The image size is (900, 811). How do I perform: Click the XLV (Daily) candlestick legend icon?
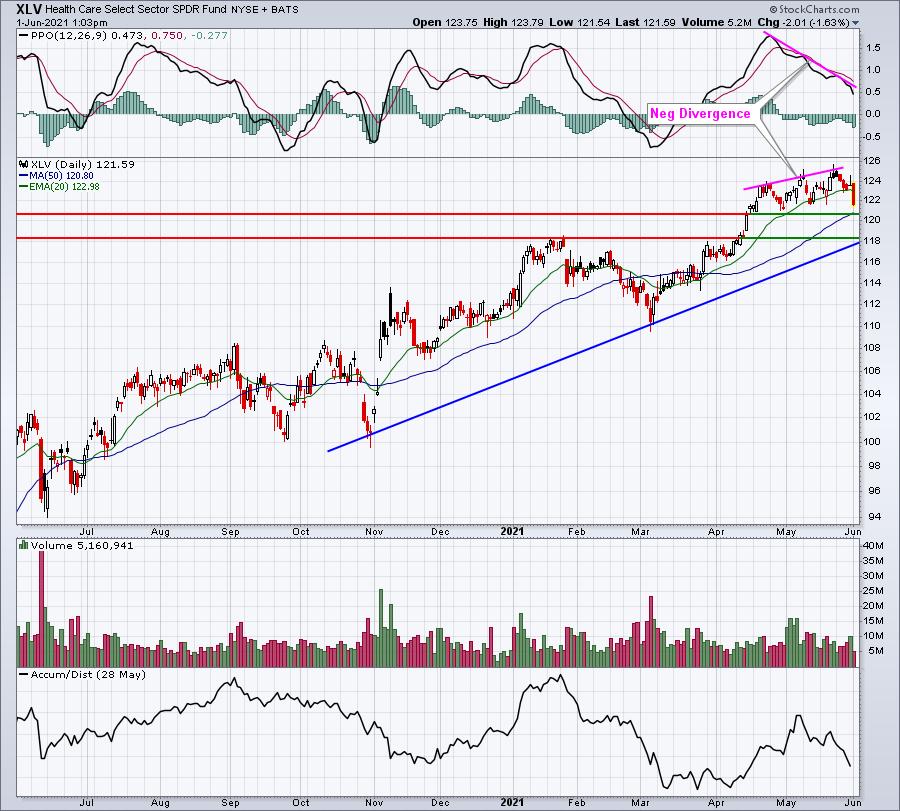click(x=24, y=164)
